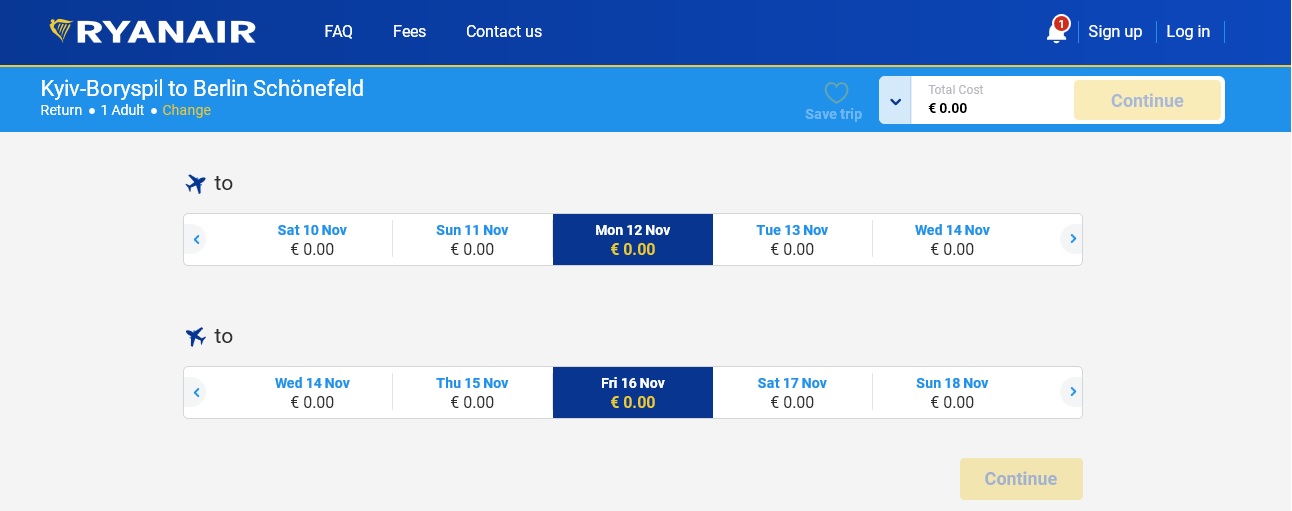
Task: Show later return dates with right arrow
Action: (x=1072, y=392)
